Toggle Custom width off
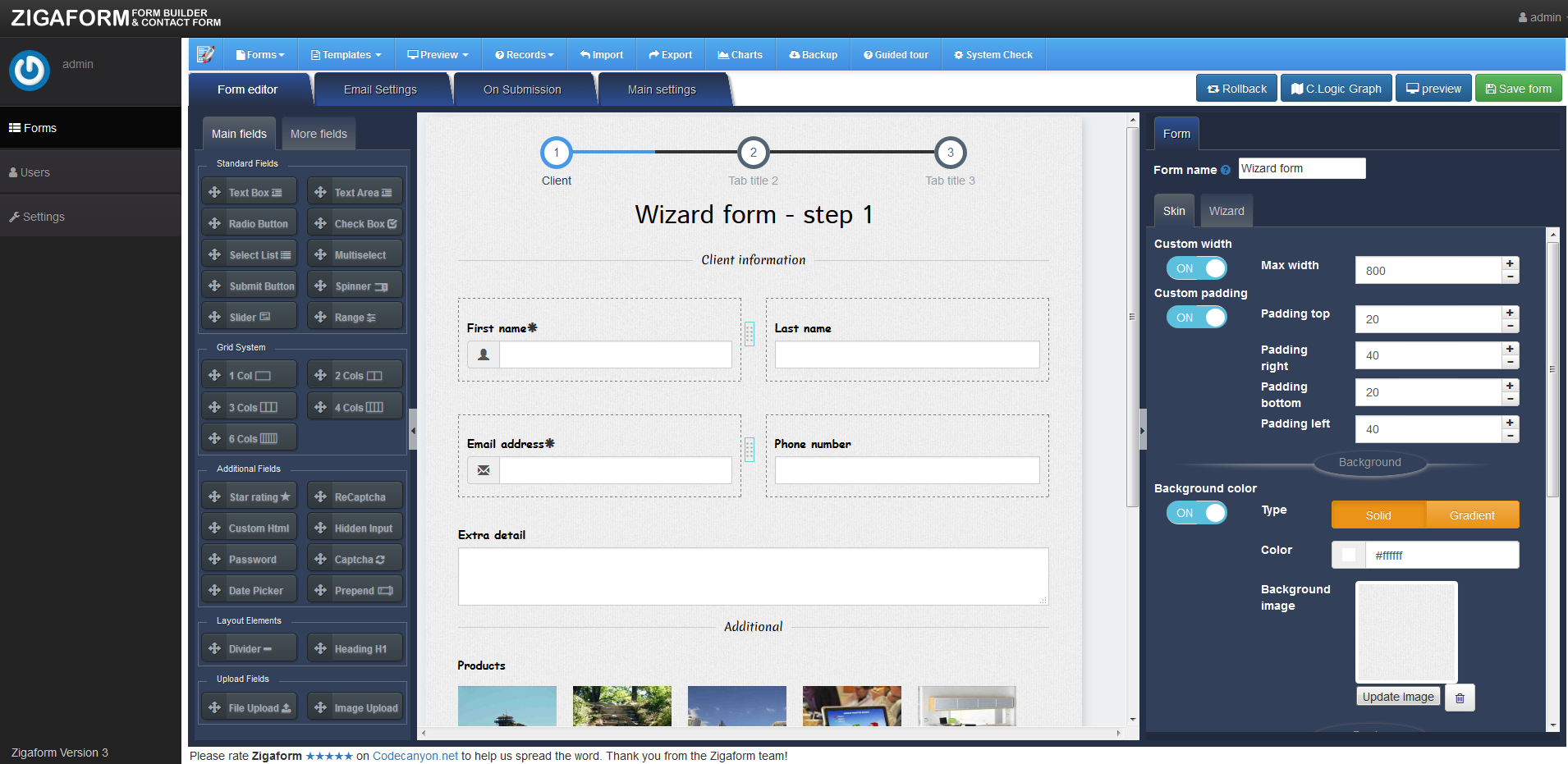 click(1196, 268)
